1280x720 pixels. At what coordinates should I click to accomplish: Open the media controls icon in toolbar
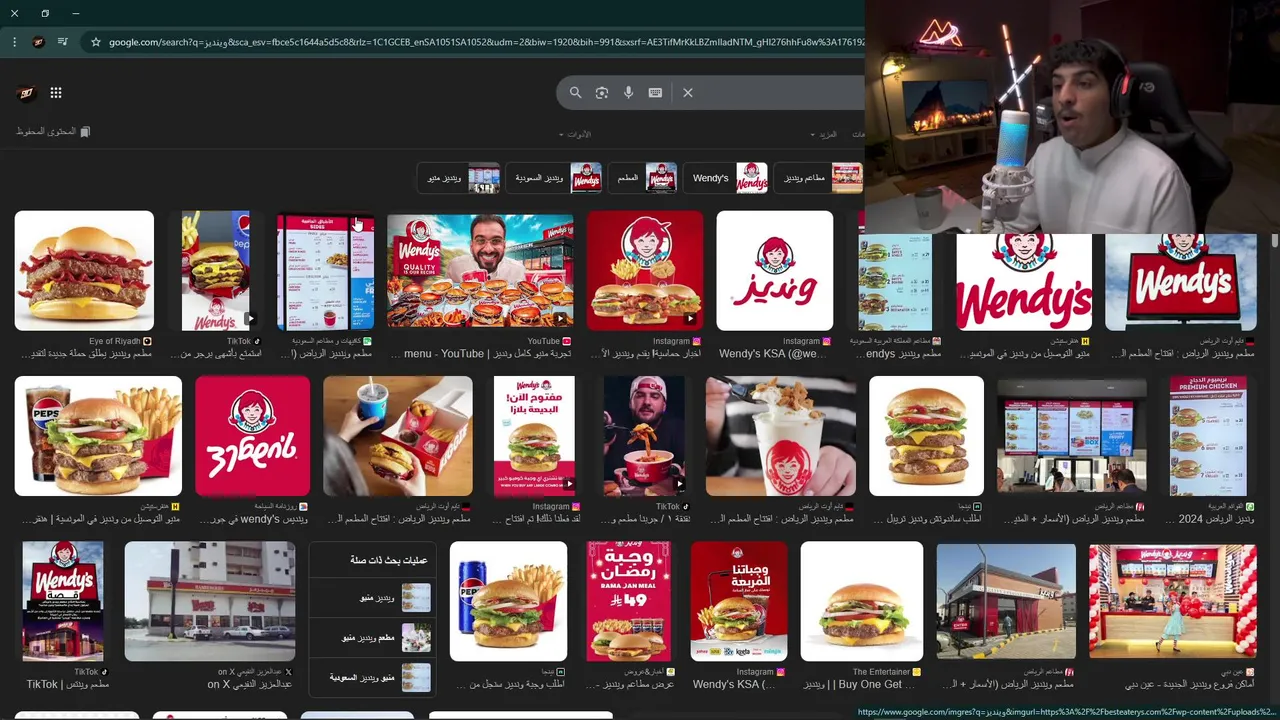[63, 42]
